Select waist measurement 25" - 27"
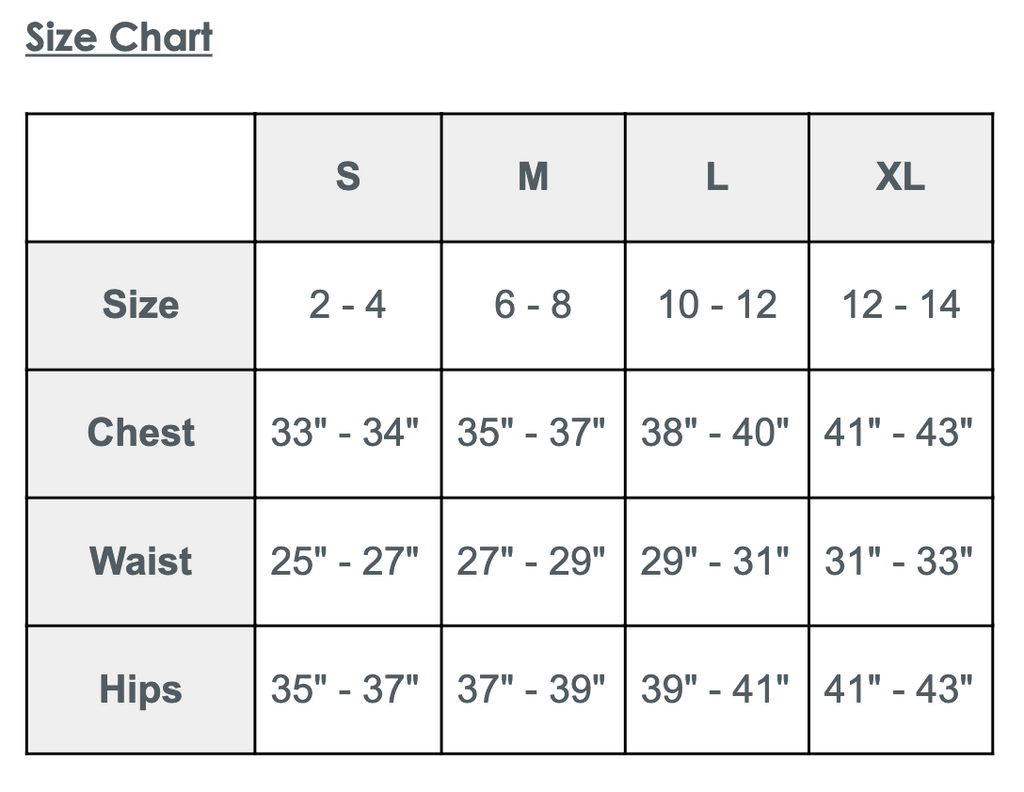1024x792 pixels. pyautogui.click(x=345, y=561)
